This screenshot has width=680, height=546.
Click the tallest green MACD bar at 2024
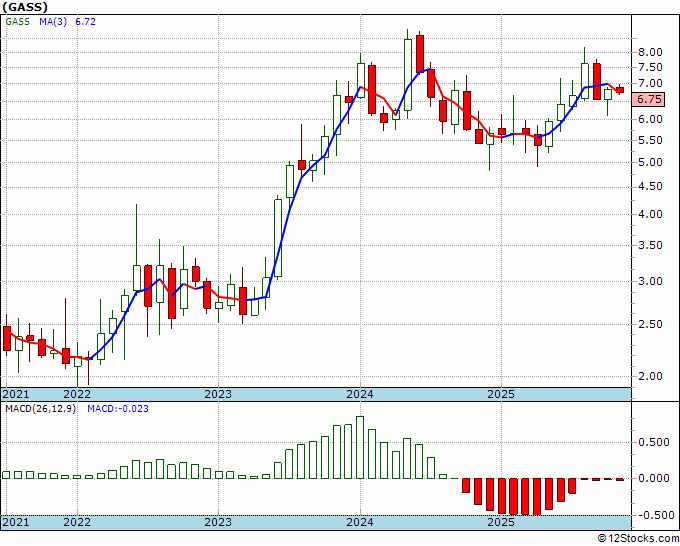(360, 447)
